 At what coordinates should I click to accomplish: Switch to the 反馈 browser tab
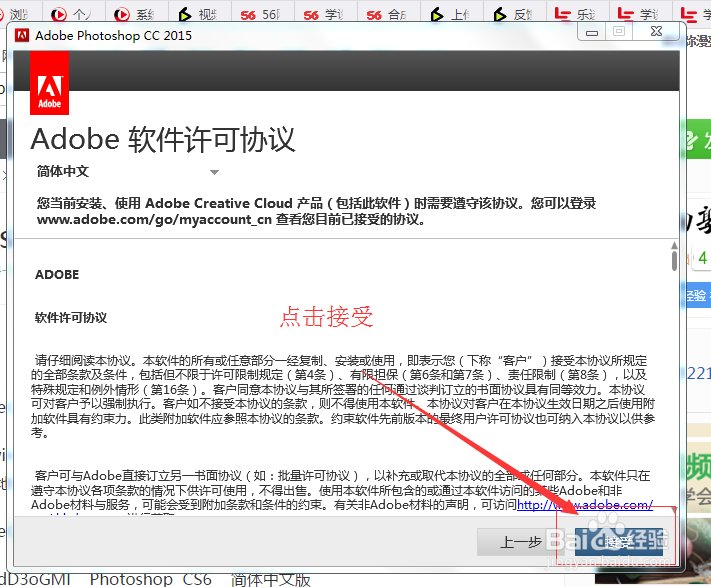[515, 15]
